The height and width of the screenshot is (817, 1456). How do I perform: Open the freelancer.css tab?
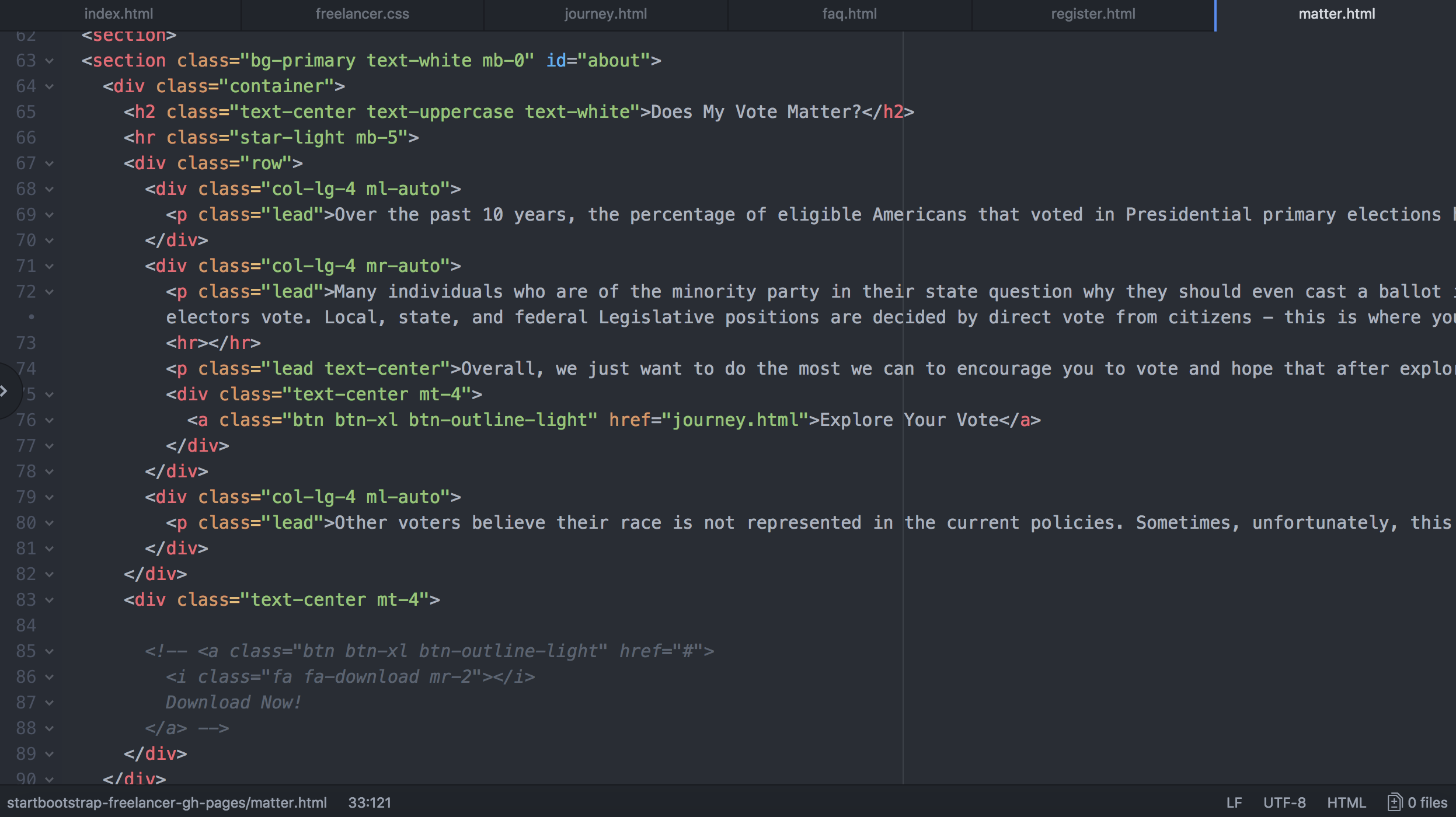pyautogui.click(x=362, y=13)
